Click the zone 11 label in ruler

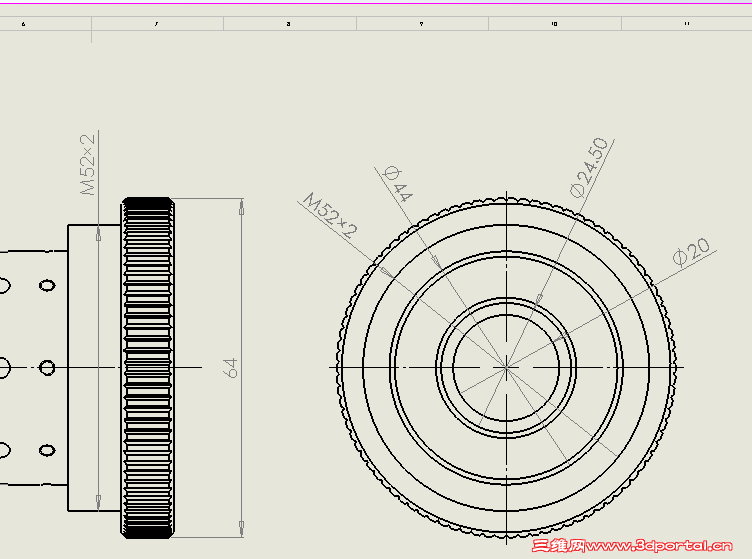(x=687, y=23)
